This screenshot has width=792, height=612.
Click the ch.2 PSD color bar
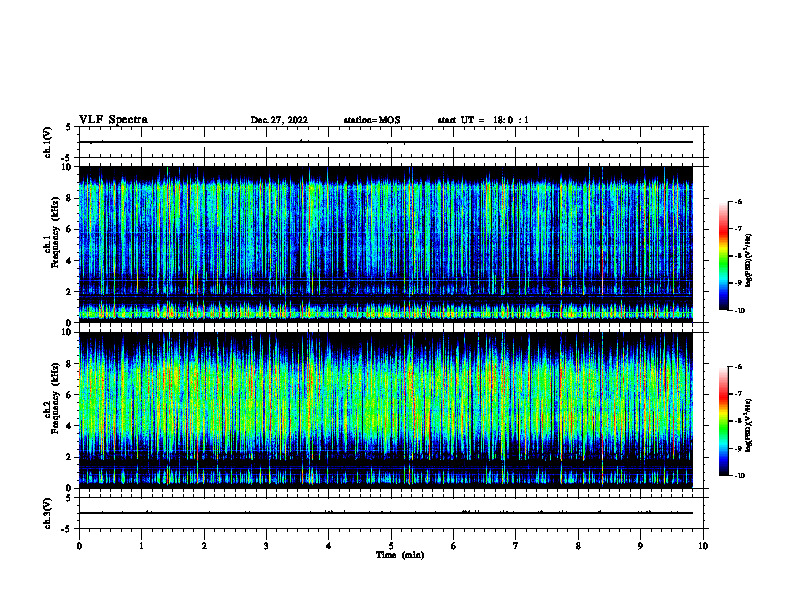(723, 421)
